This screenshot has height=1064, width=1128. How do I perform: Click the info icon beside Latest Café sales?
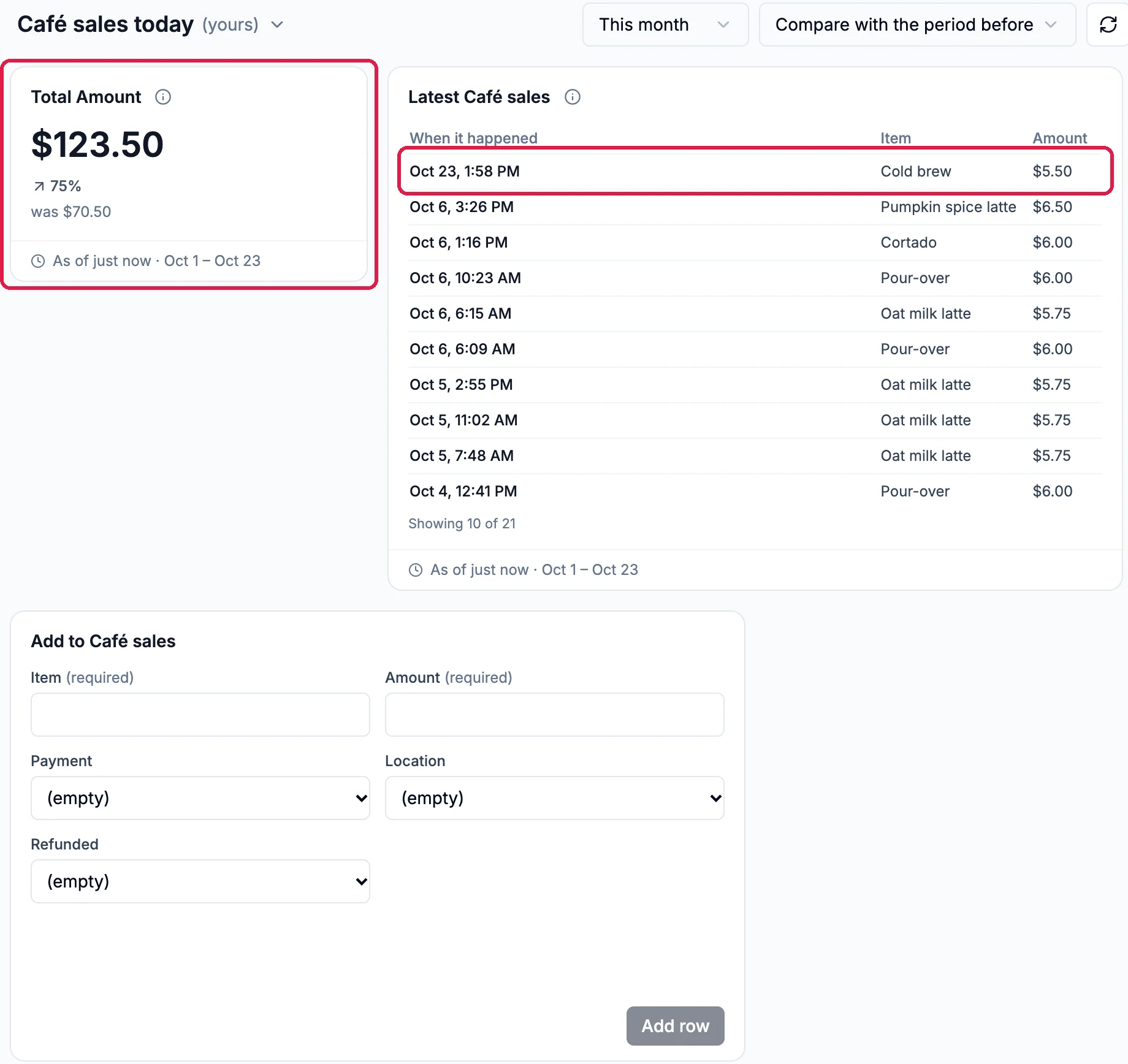pyautogui.click(x=573, y=97)
